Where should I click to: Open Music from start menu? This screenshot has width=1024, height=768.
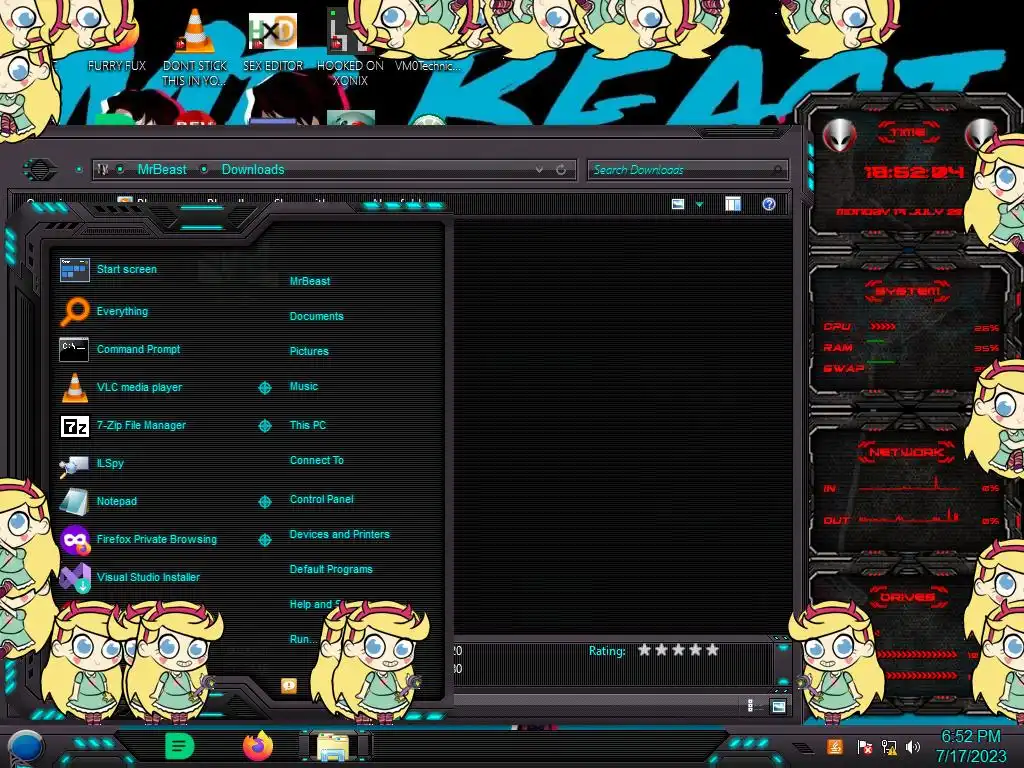tap(304, 386)
